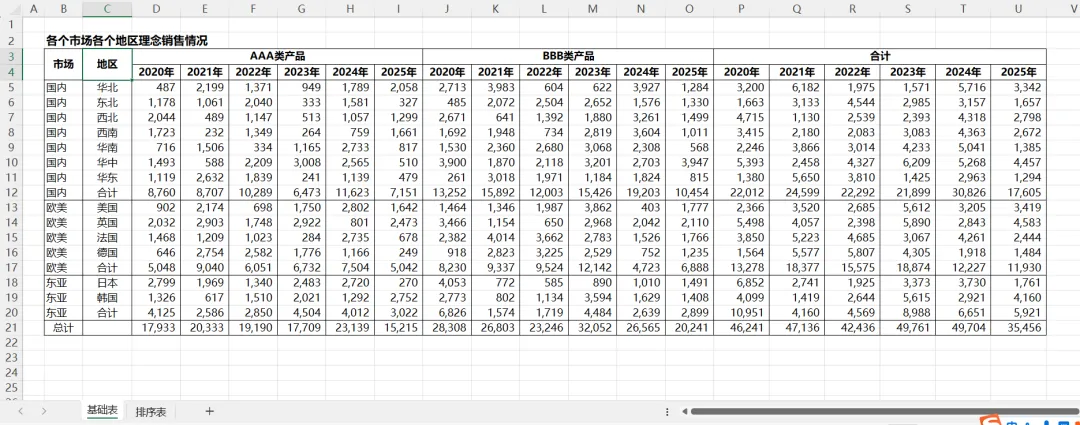
Task: Select column B header
Action: 63,9
